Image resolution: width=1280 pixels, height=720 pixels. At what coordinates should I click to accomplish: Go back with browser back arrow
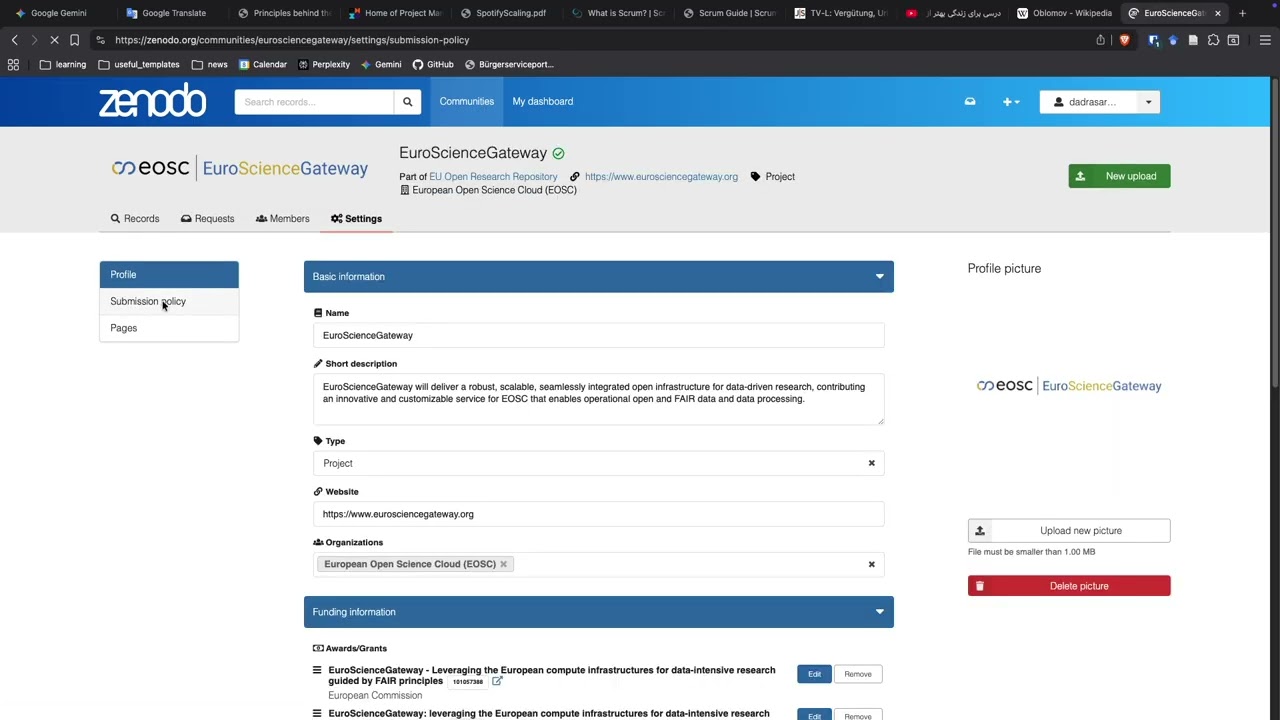click(x=14, y=40)
